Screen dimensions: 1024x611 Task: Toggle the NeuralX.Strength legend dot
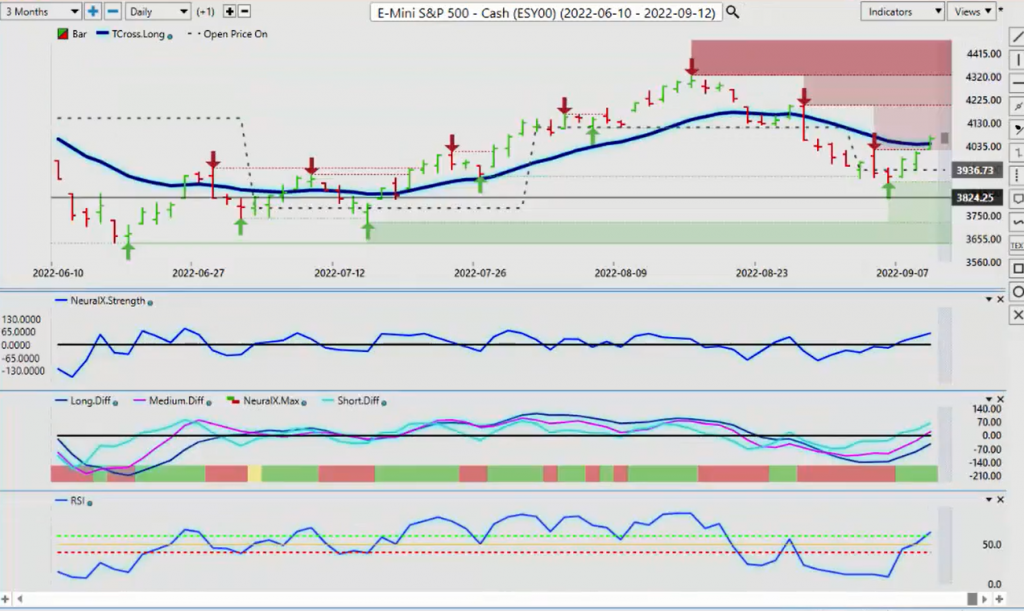pyautogui.click(x=150, y=303)
